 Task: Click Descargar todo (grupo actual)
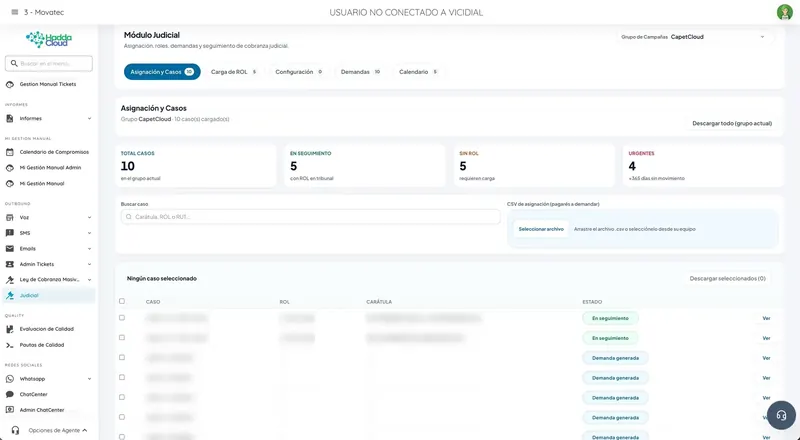[x=732, y=124]
